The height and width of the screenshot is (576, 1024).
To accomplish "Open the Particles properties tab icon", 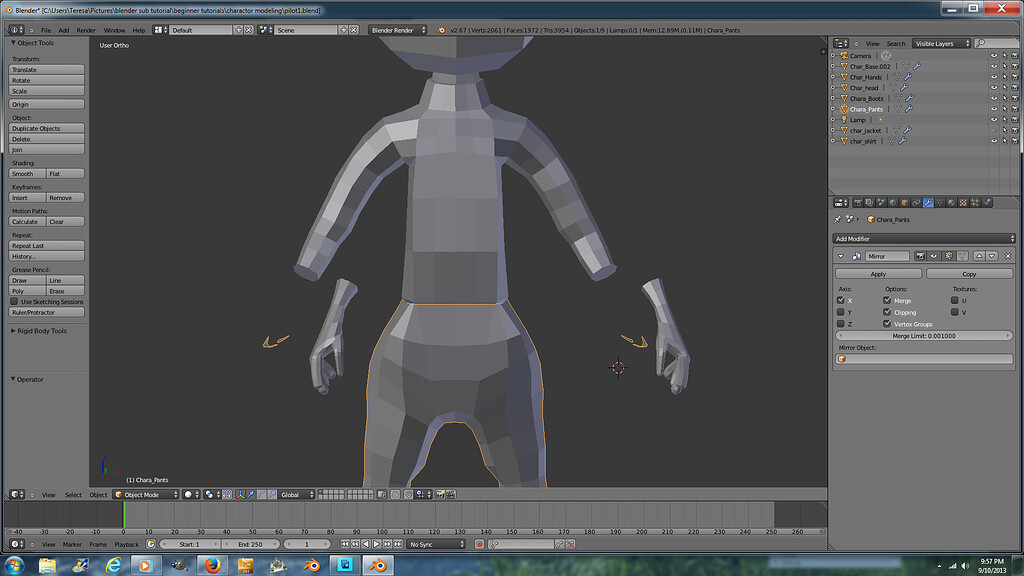I will 975,202.
